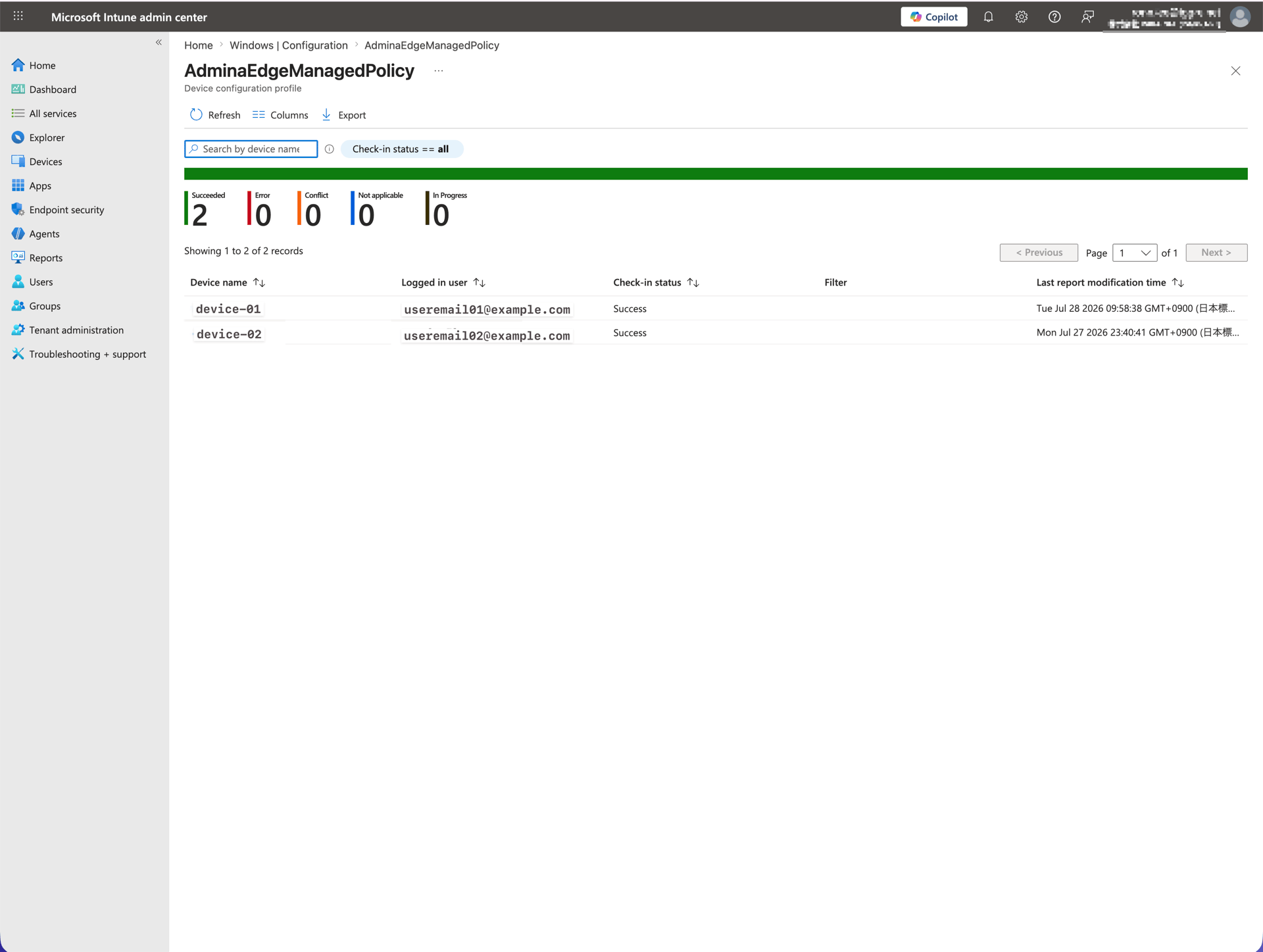The width and height of the screenshot is (1263, 952).
Task: Click the info icon beside search
Action: (329, 149)
